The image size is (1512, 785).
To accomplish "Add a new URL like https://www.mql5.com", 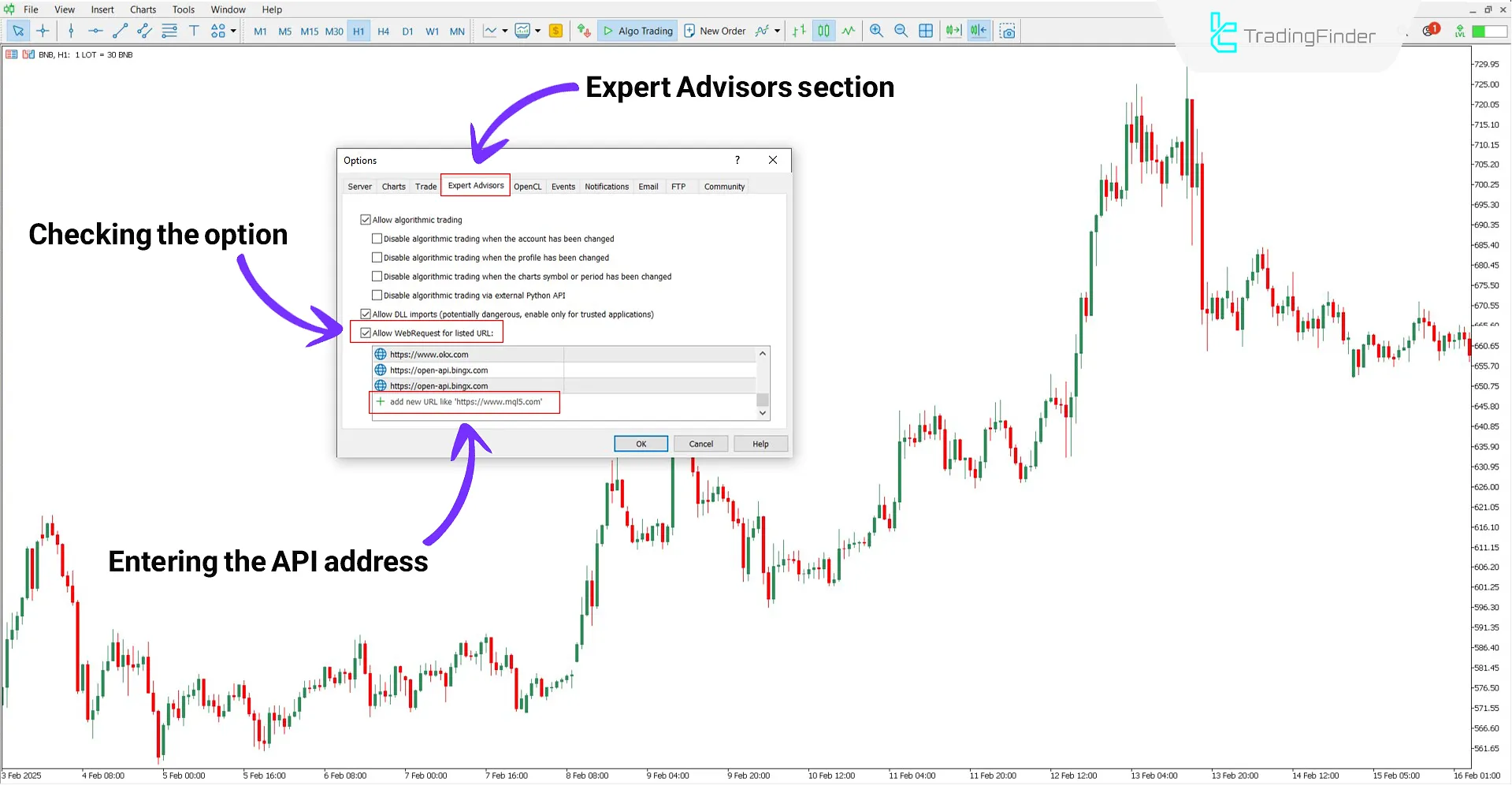I will [465, 402].
